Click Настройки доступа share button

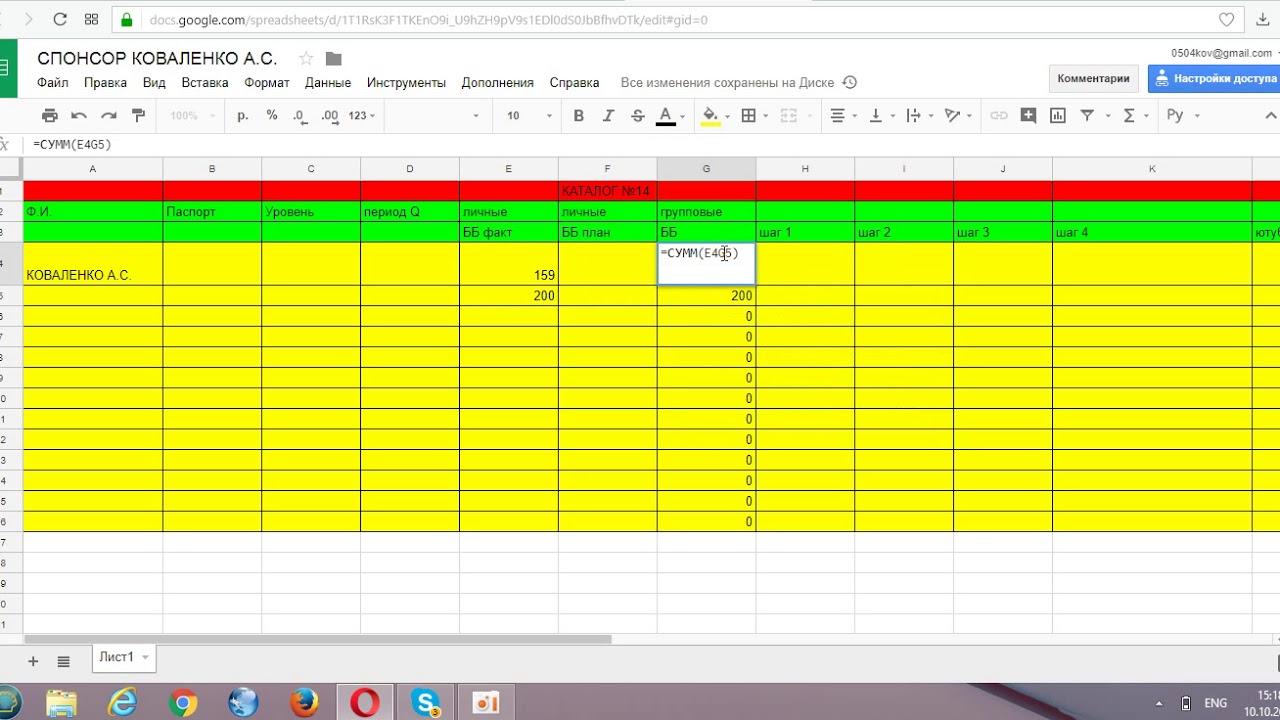1214,78
